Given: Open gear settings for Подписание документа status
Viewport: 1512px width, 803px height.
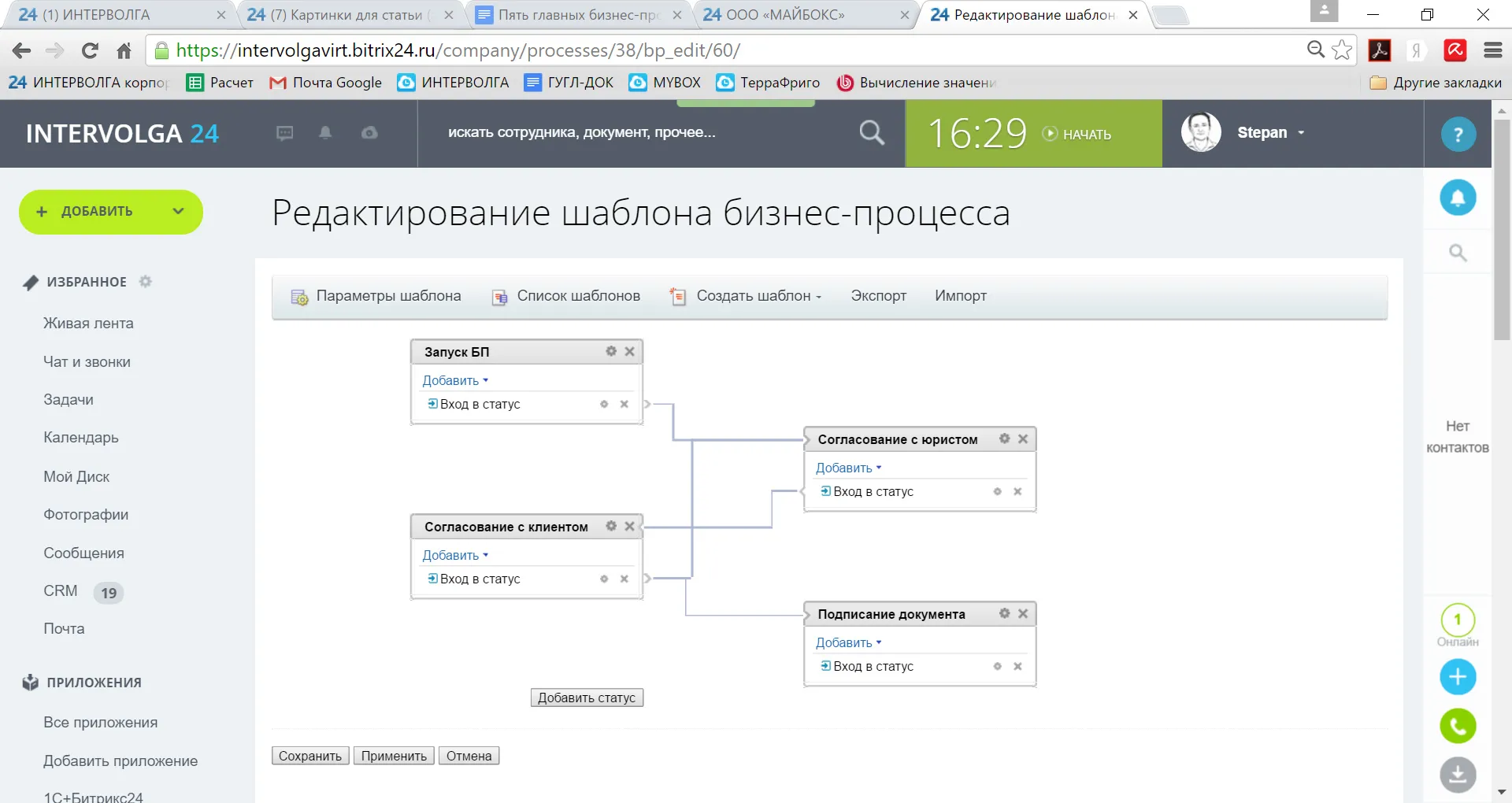Looking at the screenshot, I should pos(1004,613).
